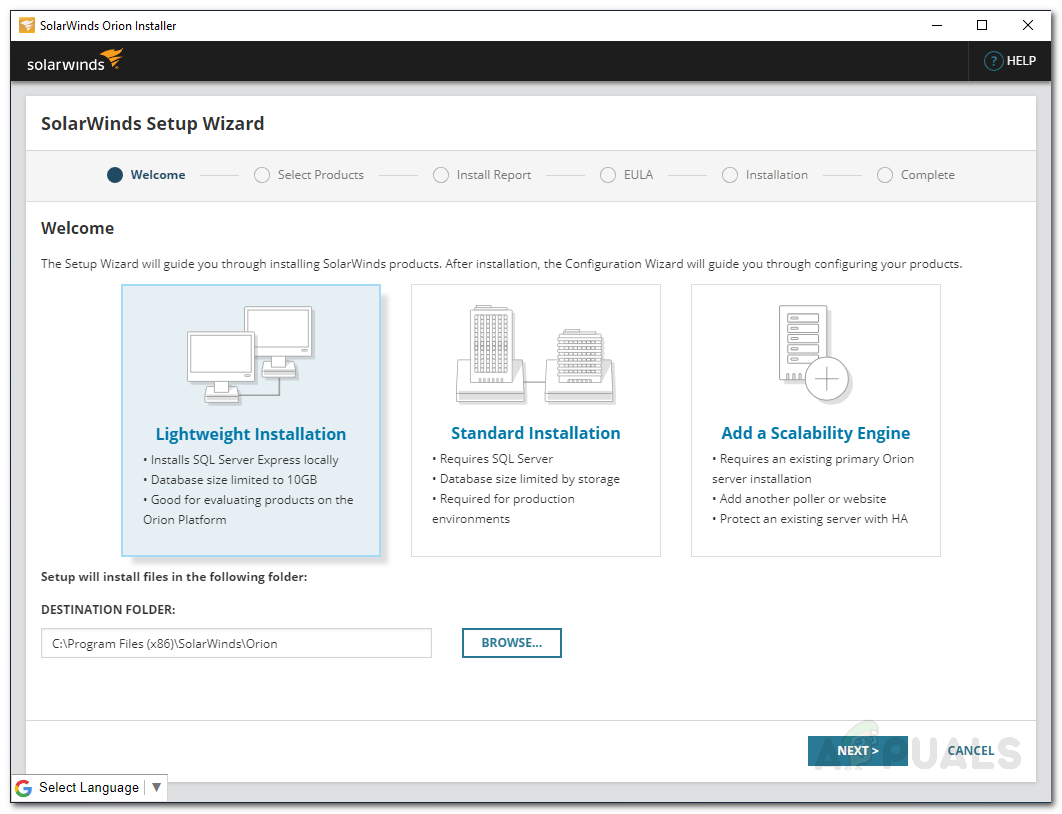1062x814 pixels.
Task: Click the 'SolarWinds Setup Wizard' title
Action: click(x=152, y=123)
